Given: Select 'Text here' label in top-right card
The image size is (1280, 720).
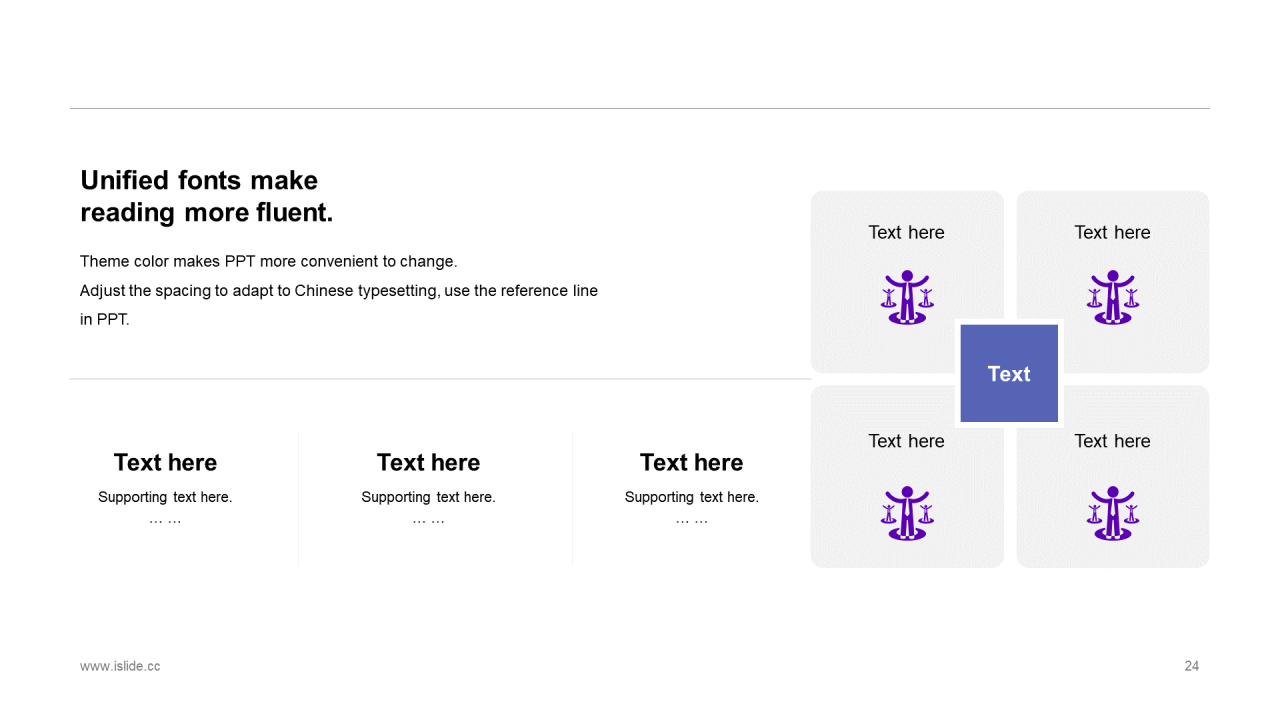Looking at the screenshot, I should point(1112,232).
